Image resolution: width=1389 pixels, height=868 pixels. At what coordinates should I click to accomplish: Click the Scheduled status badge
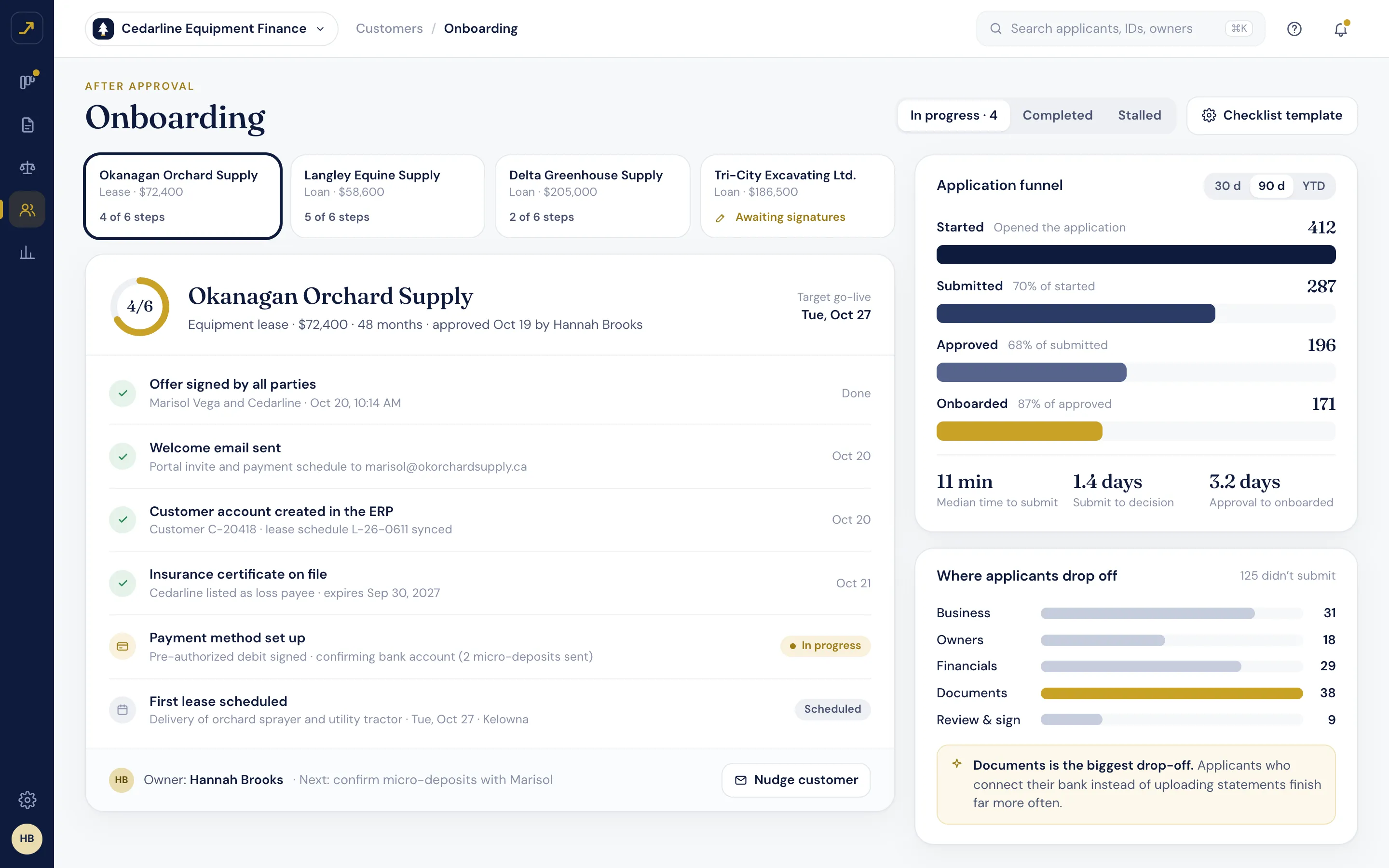[x=832, y=709]
